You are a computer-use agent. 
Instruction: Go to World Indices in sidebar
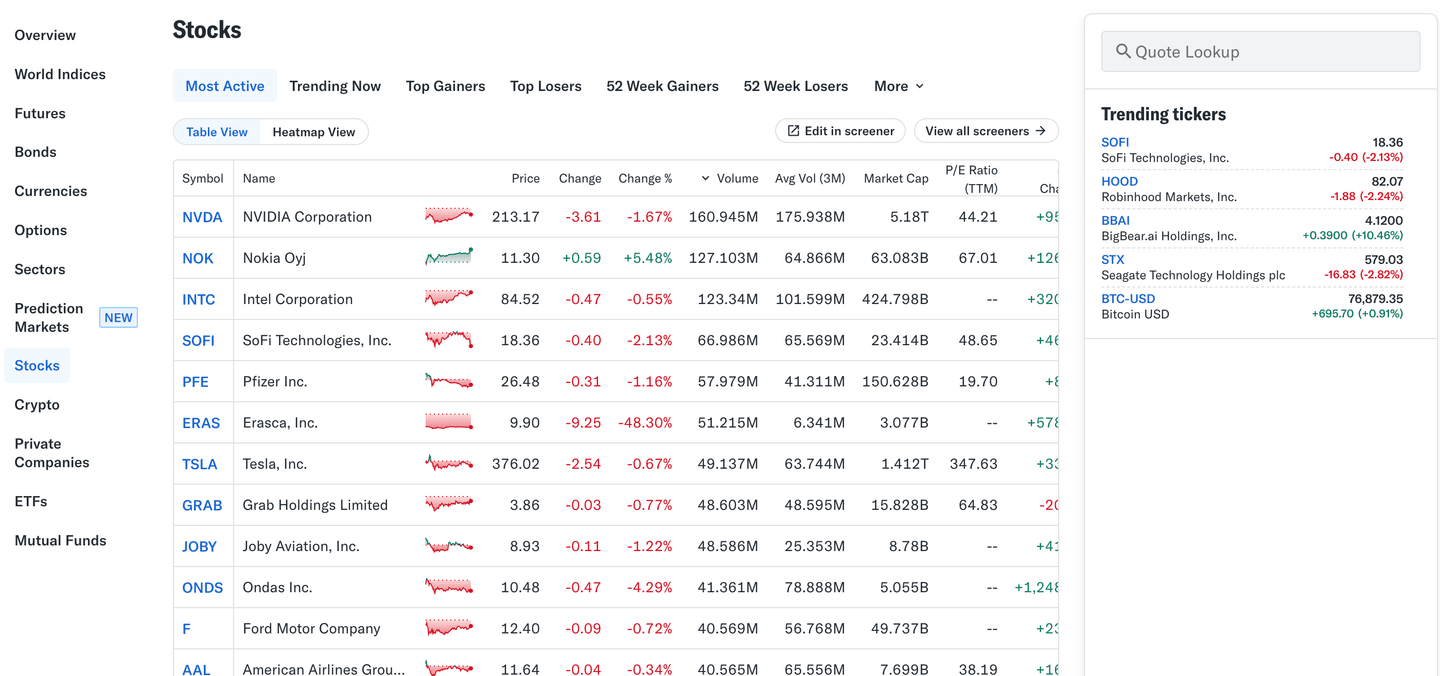pyautogui.click(x=60, y=74)
